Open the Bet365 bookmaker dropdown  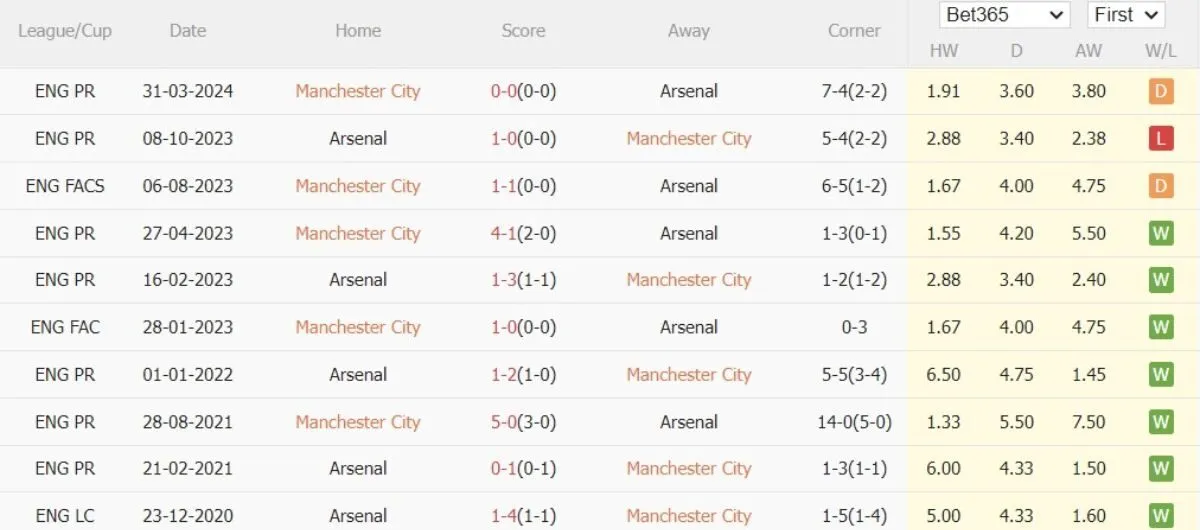(1004, 15)
